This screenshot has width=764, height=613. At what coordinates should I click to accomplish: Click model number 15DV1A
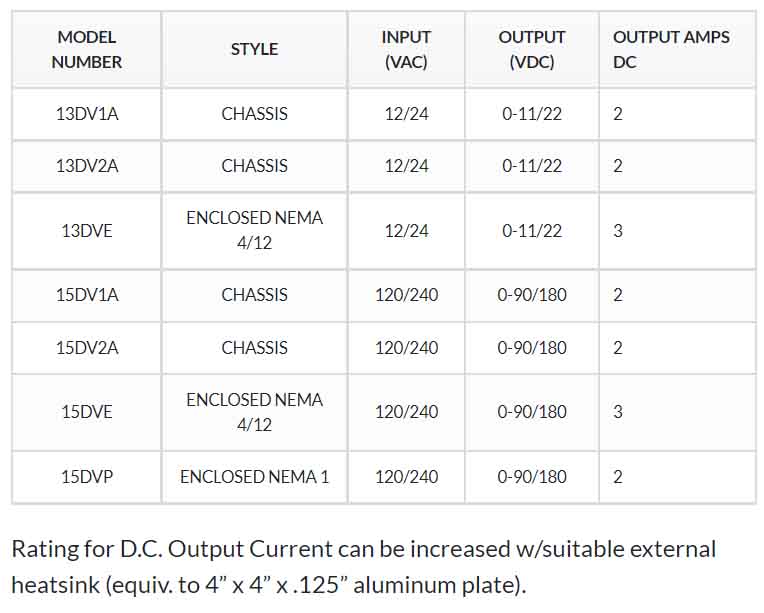tap(87, 295)
